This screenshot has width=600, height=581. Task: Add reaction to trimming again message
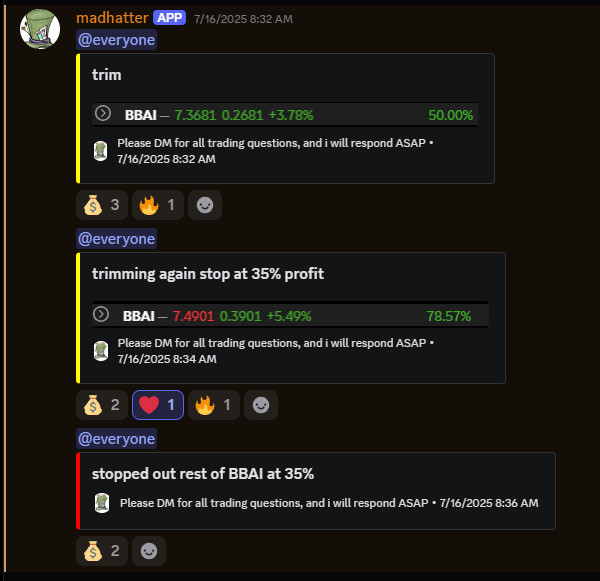tap(261, 405)
